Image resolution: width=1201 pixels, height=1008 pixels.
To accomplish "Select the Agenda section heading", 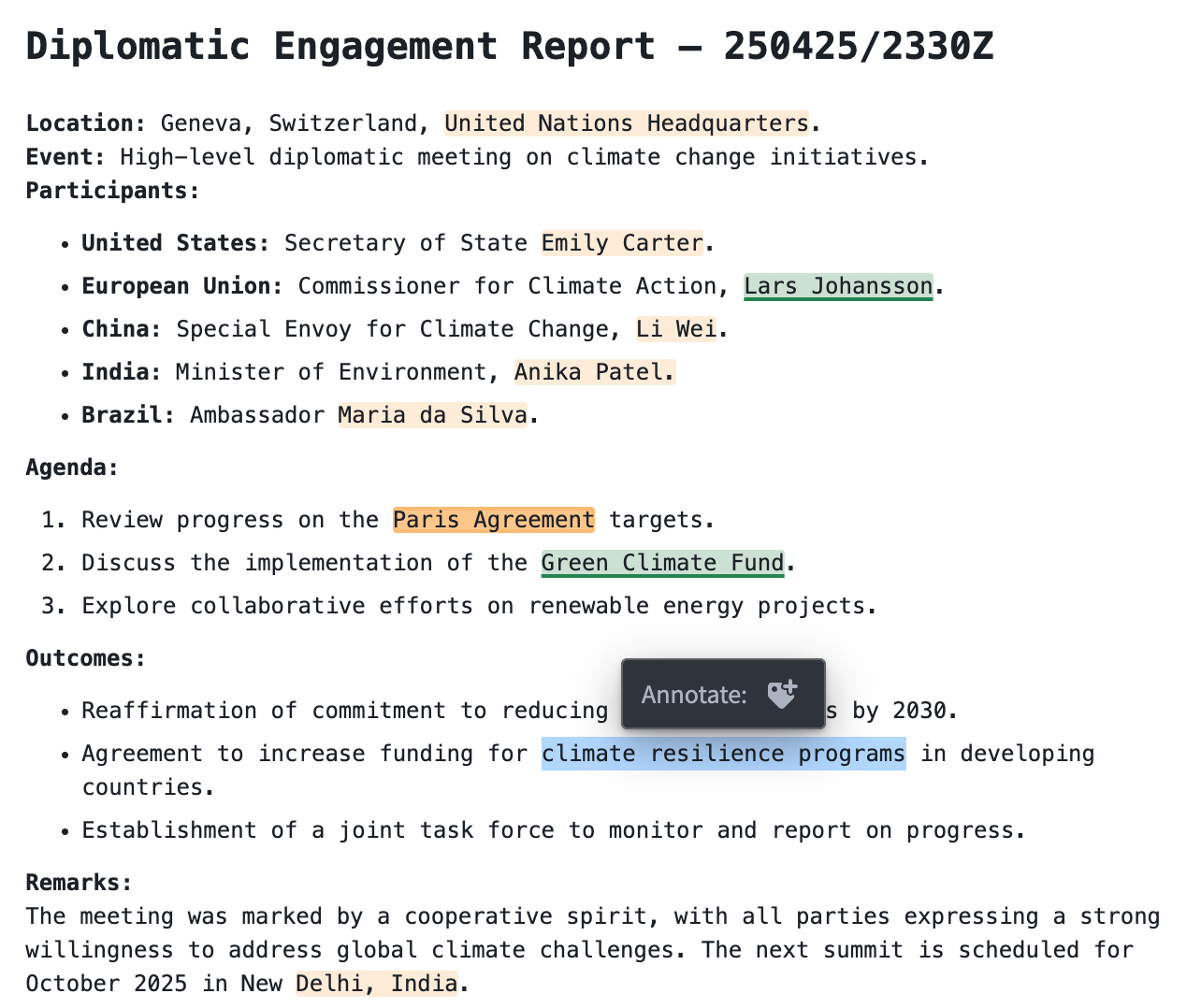I will (71, 467).
